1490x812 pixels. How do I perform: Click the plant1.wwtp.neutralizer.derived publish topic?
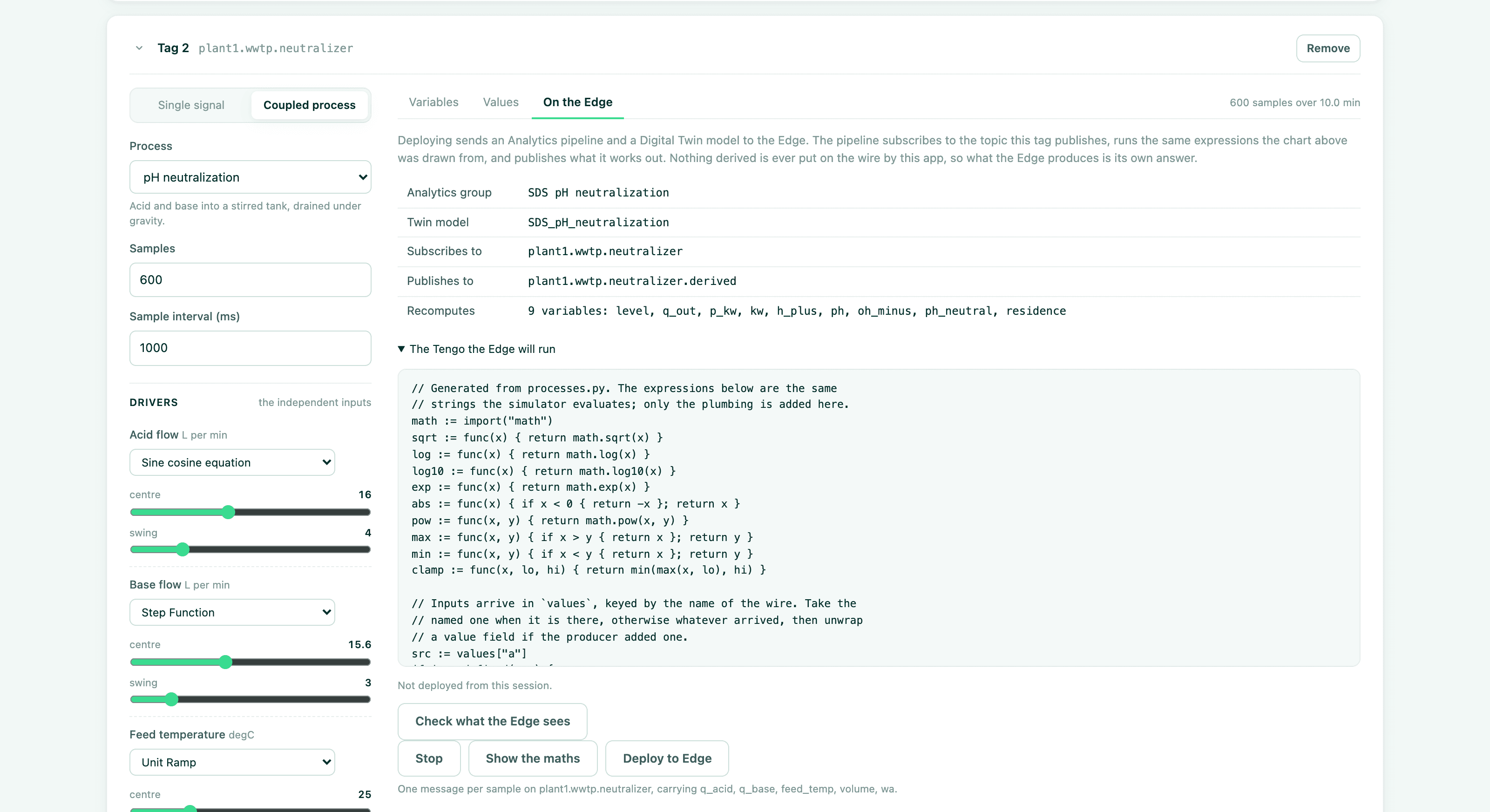pos(632,281)
